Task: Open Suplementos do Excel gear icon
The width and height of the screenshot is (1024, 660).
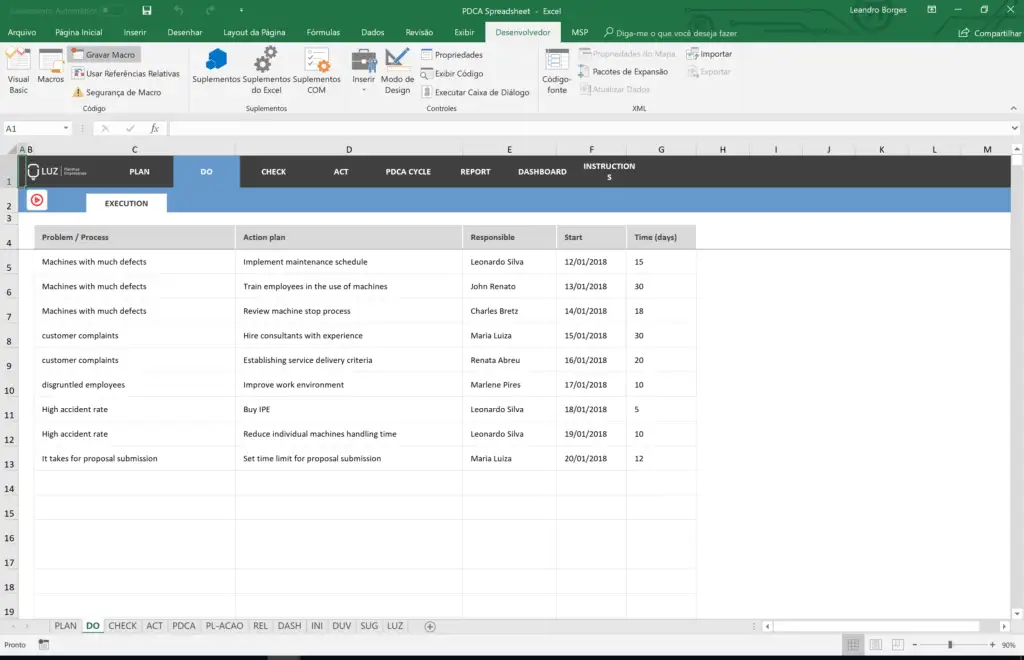Action: pos(266,71)
